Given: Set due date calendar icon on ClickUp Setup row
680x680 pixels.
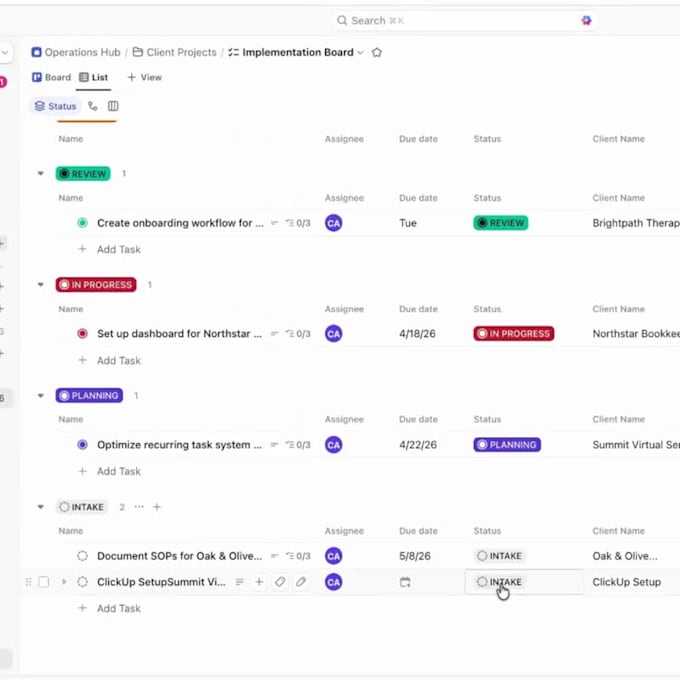Looking at the screenshot, I should (405, 582).
